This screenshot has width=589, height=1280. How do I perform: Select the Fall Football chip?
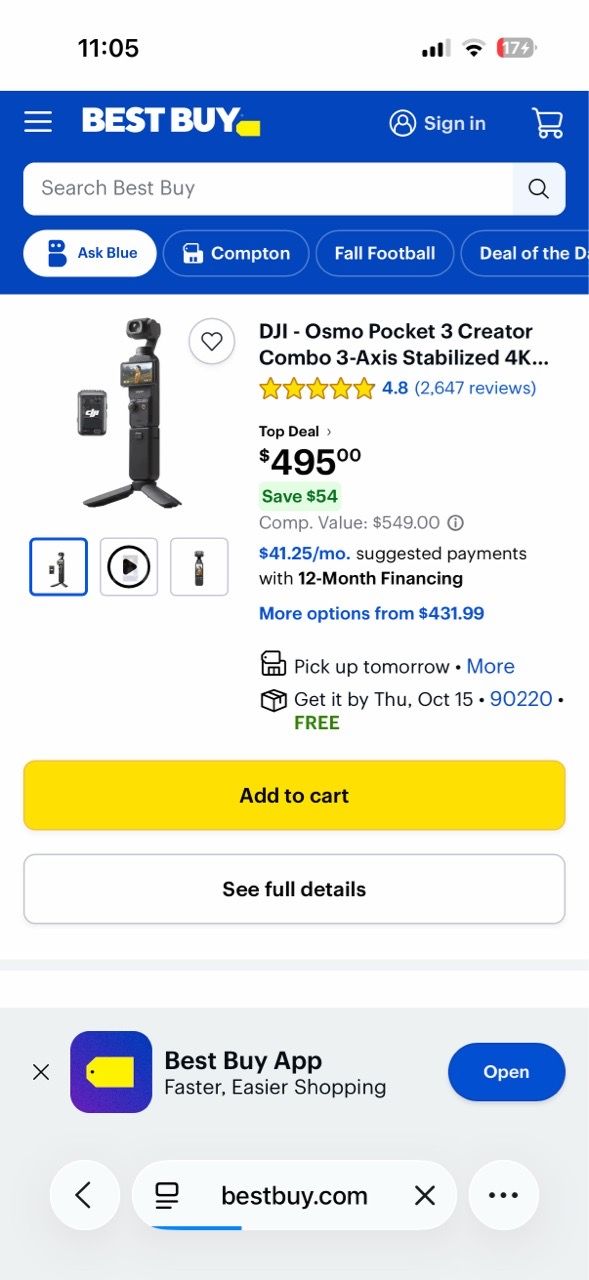[385, 253]
